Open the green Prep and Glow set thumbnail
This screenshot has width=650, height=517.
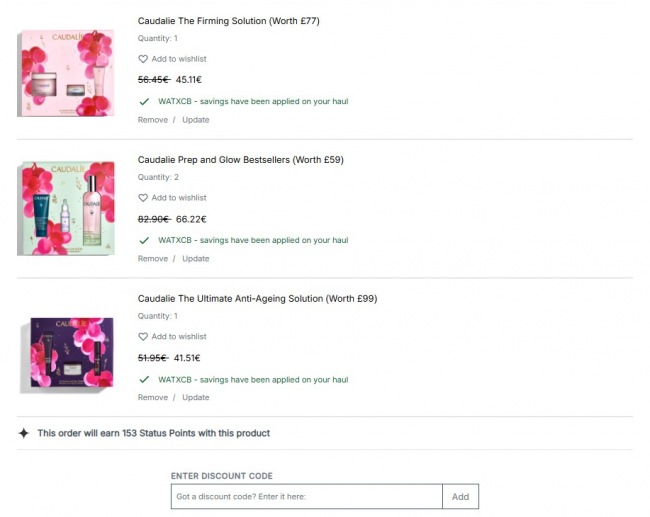66,209
